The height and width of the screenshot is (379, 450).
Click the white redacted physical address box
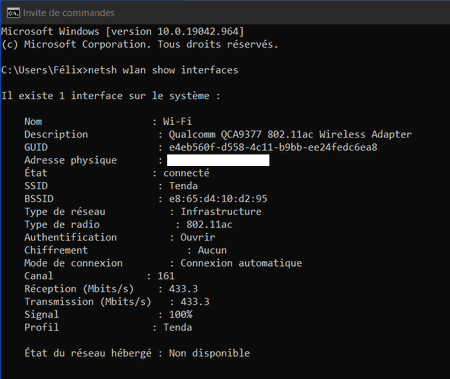pyautogui.click(x=218, y=160)
